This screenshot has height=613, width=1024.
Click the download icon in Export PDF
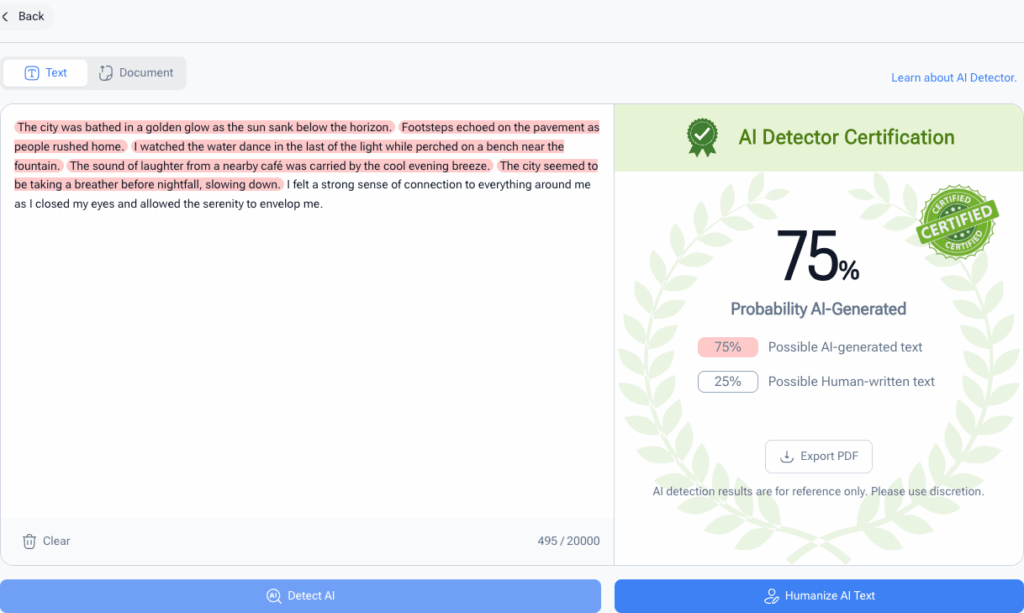click(x=787, y=456)
